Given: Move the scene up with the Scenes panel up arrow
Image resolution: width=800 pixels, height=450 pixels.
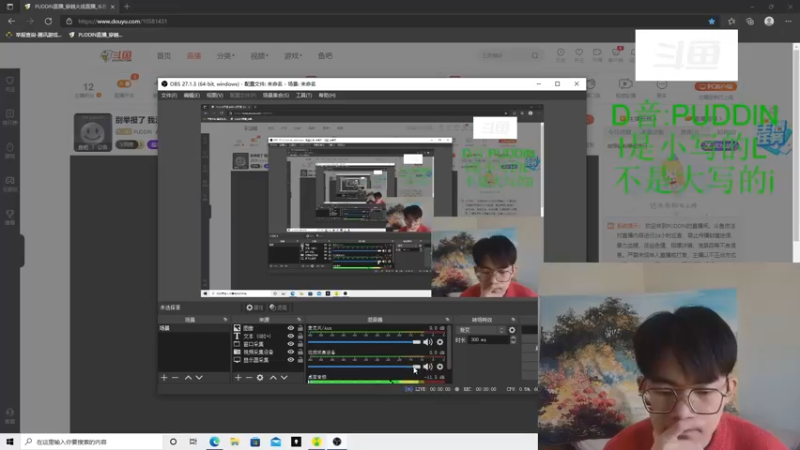Looking at the screenshot, I should coord(188,378).
